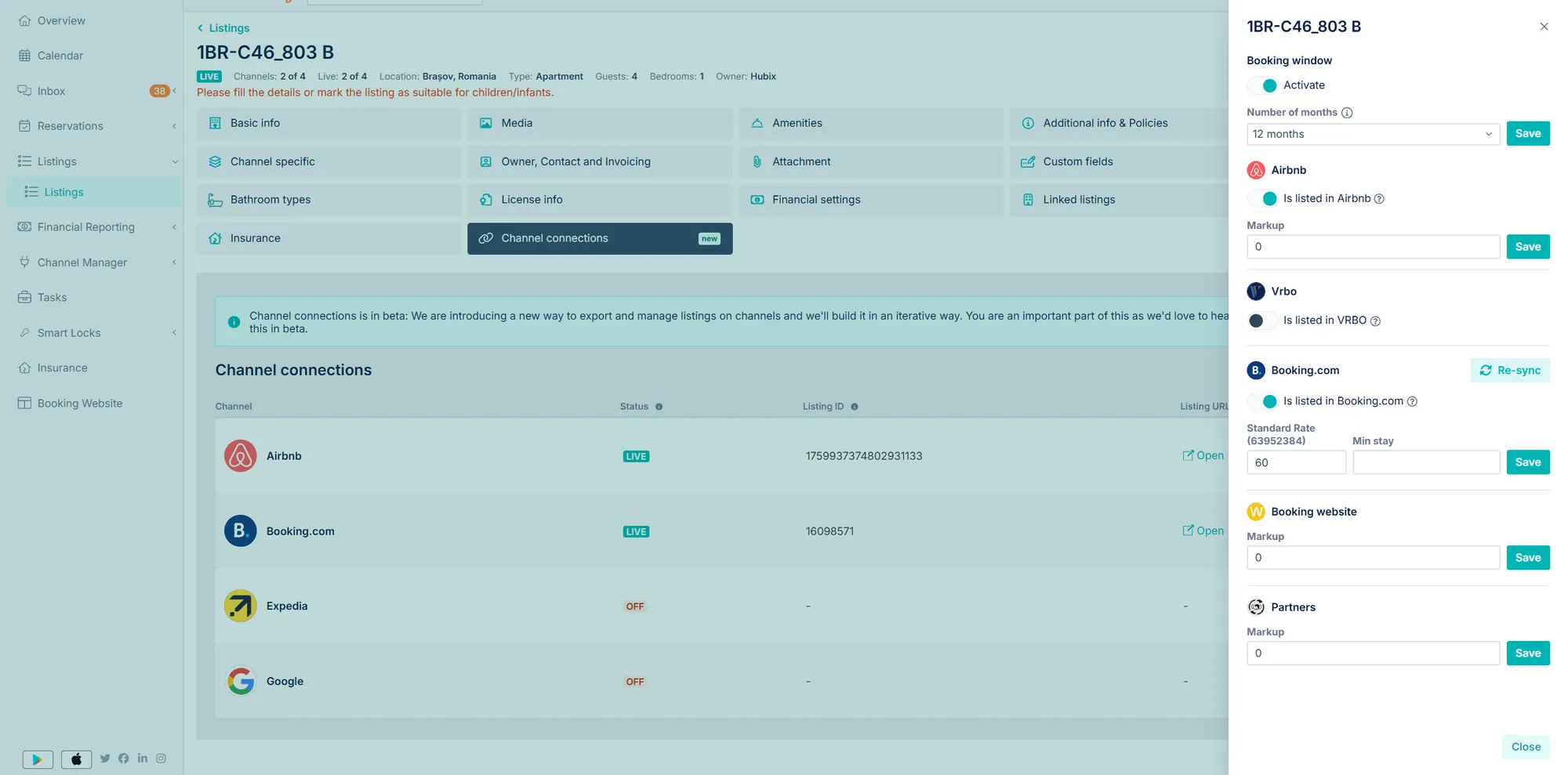Click the Status column info icon
The image size is (1568, 775).
click(x=659, y=407)
